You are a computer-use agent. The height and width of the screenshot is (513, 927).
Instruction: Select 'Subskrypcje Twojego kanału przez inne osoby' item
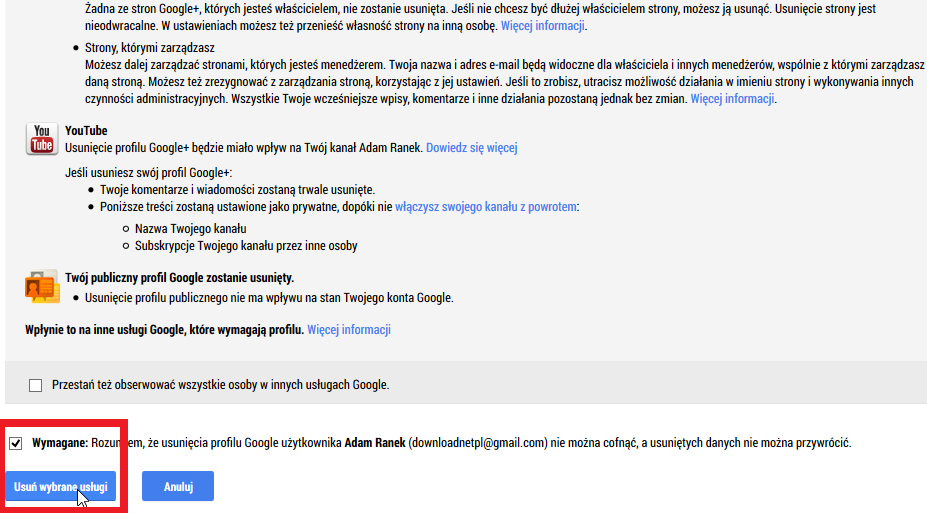point(246,246)
